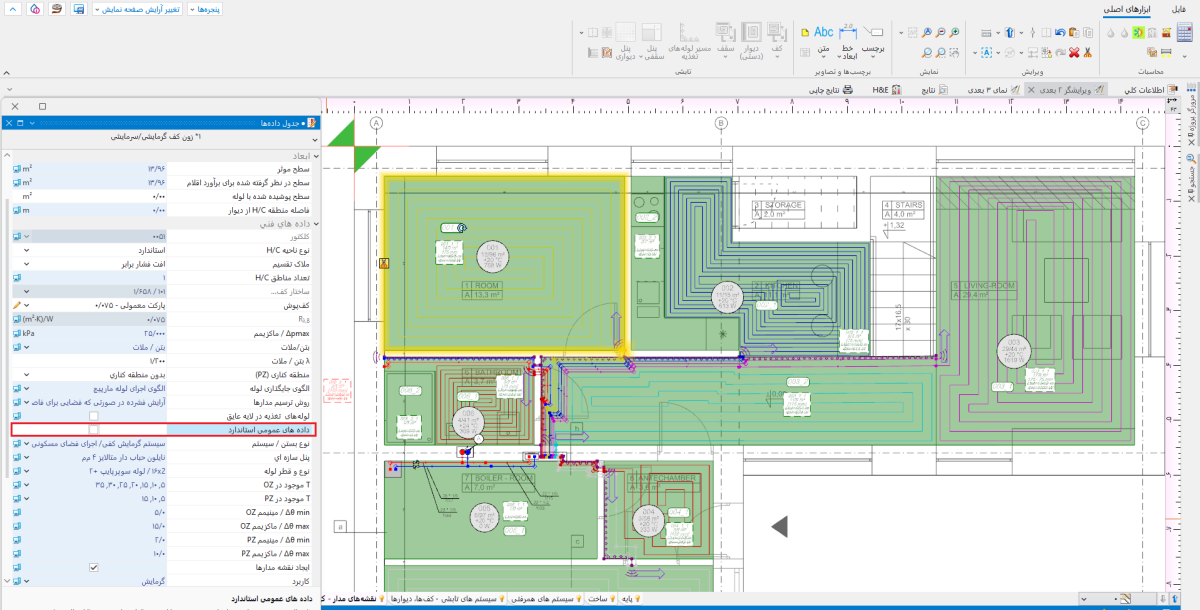
Task: Enable لوله‌های تغذیه در لایه عایق checkbox
Action: click(x=93, y=415)
